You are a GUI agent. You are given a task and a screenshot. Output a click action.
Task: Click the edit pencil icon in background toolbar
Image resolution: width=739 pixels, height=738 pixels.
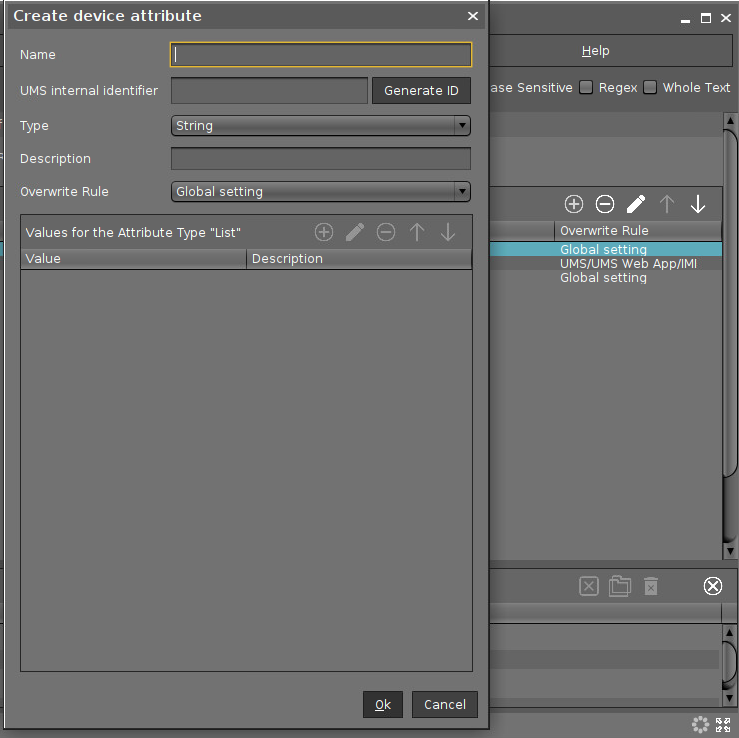(636, 204)
